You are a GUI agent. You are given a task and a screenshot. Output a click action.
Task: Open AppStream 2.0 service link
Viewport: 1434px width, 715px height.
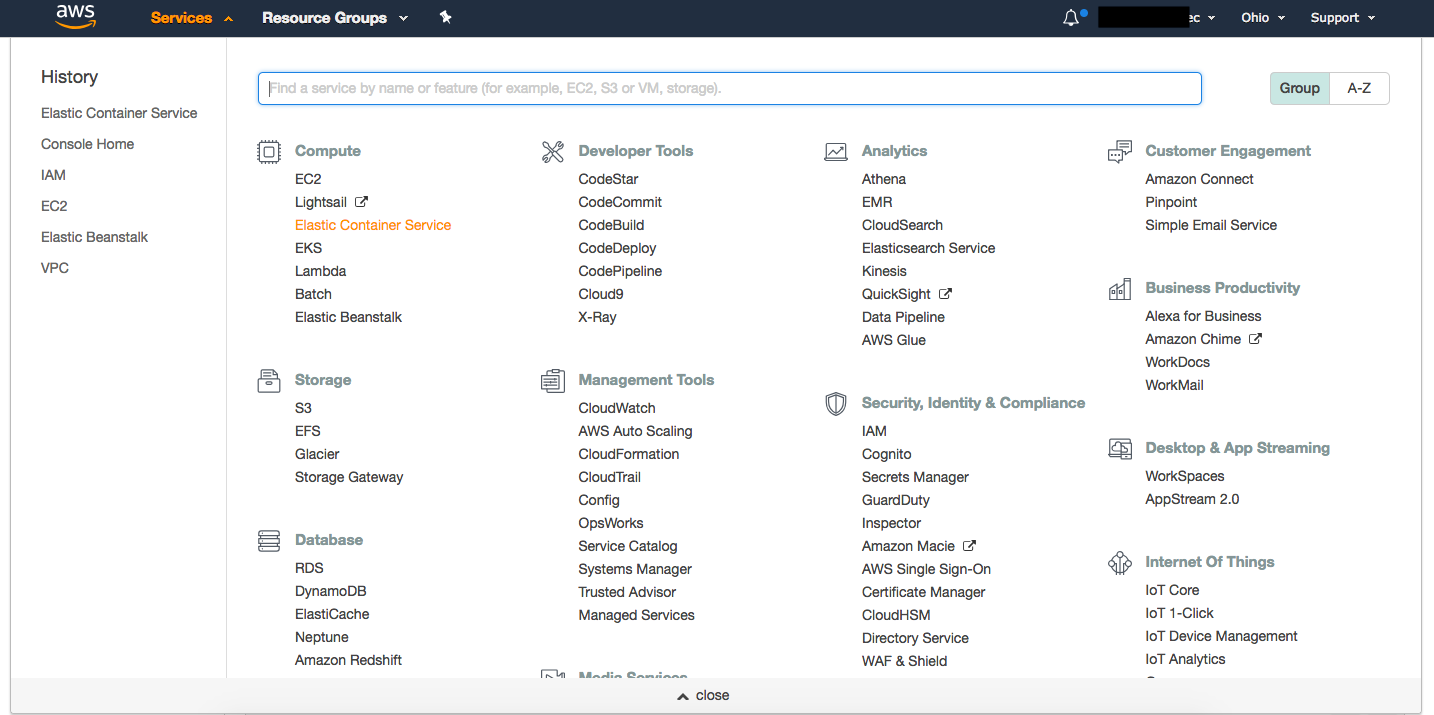1192,499
